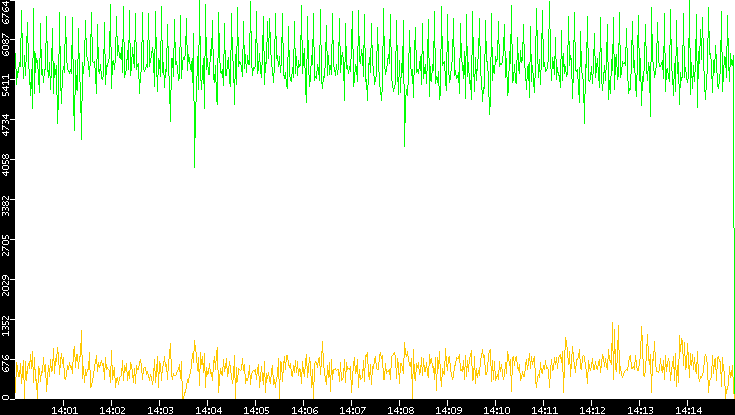Click the green line's deepest dip before 14:04
Image resolution: width=735 pixels, height=415 pixels.
click(195, 167)
